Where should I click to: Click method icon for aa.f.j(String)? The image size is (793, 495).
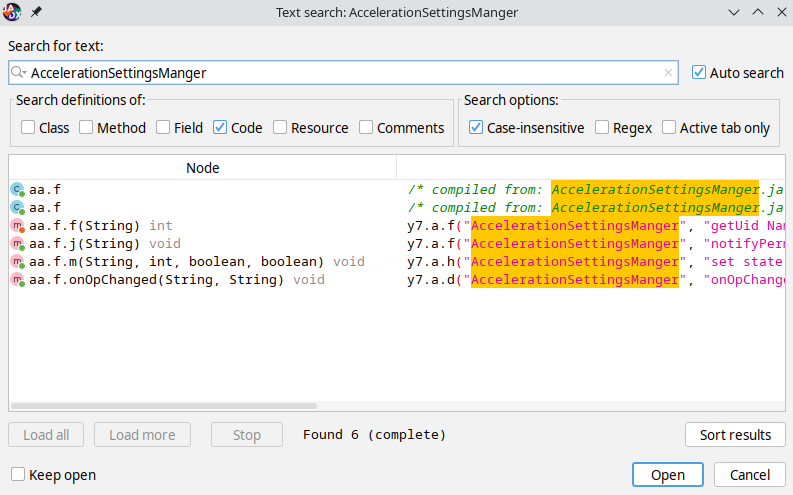coord(18,244)
